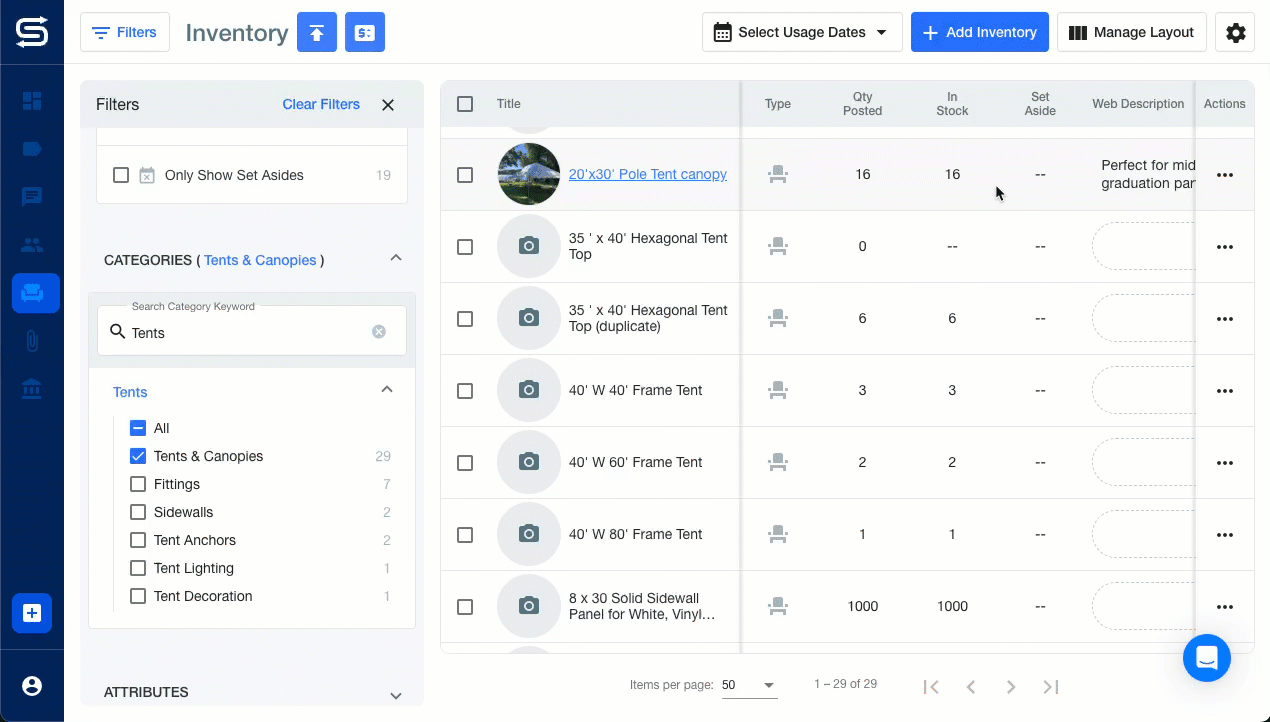Viewport: 1270px width, 722px height.
Task: Click the Search Category Keyword field
Action: pyautogui.click(x=252, y=331)
